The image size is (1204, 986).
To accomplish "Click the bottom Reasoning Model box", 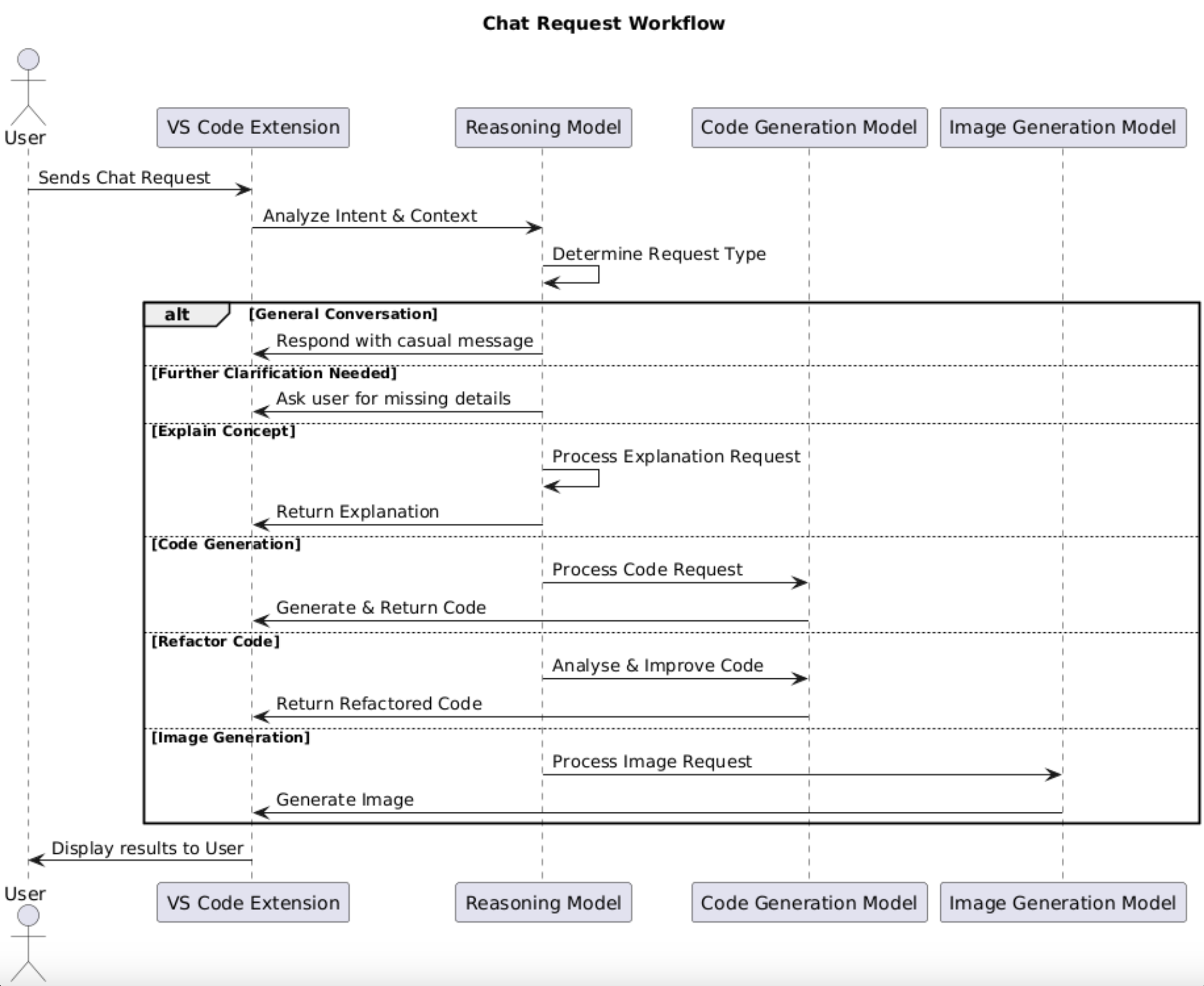I will [543, 903].
